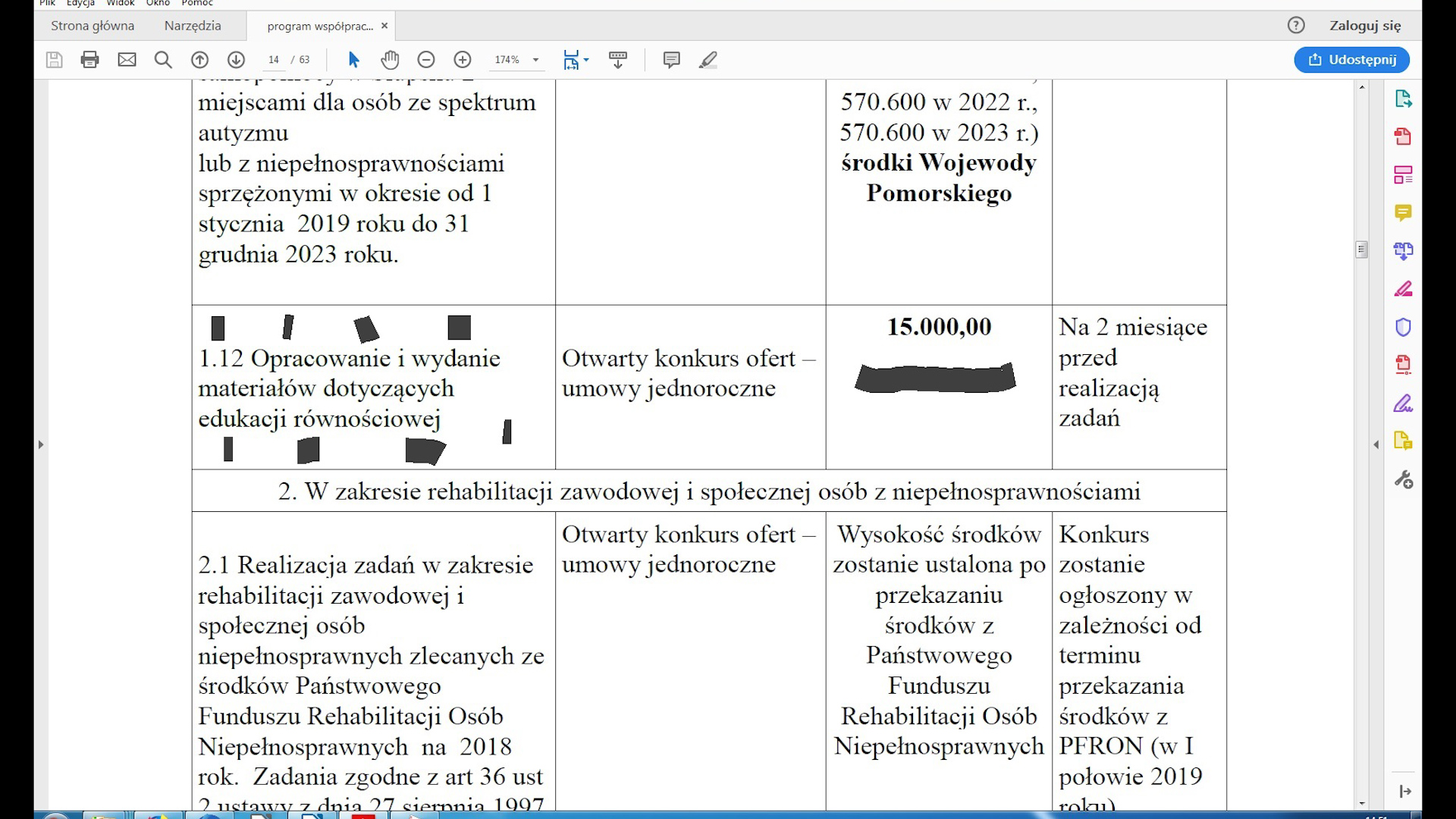Open the Find text magnifier
The image size is (1456, 819).
pos(163,60)
